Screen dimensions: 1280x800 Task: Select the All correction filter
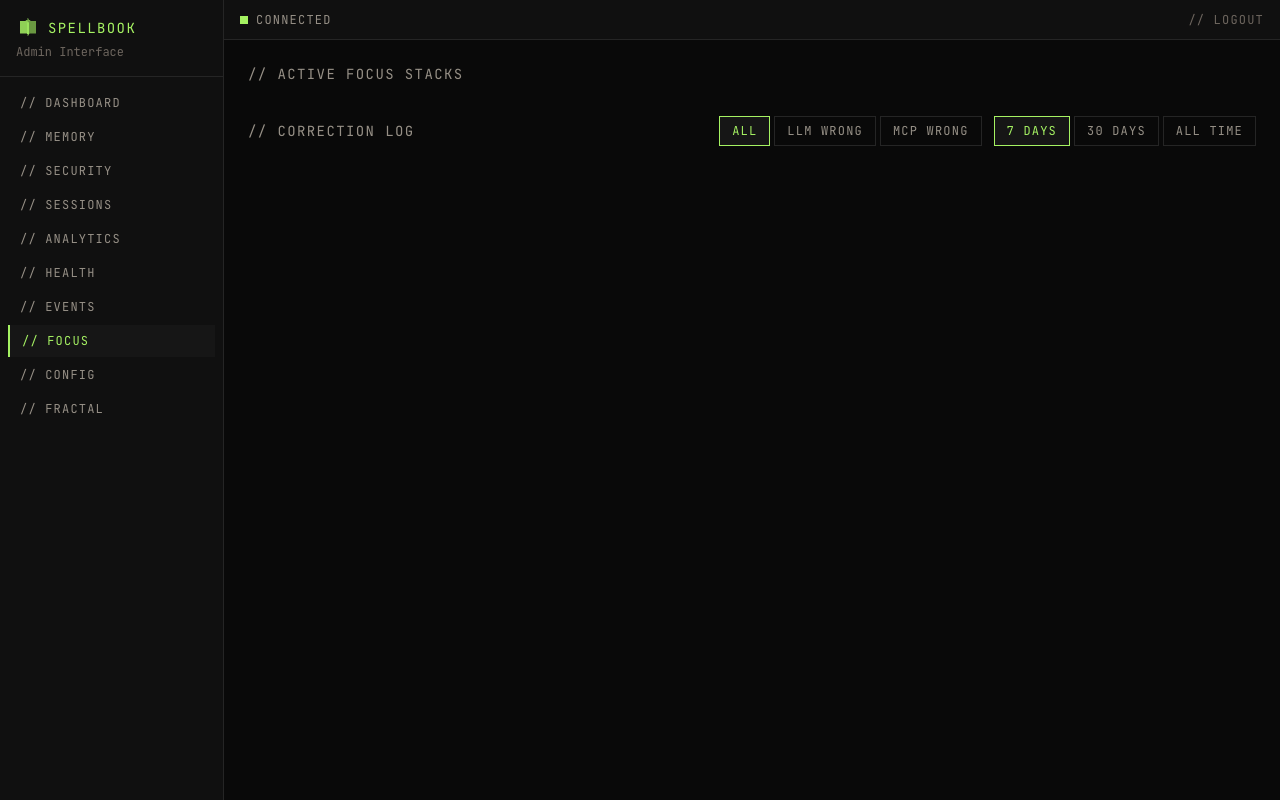[744, 131]
